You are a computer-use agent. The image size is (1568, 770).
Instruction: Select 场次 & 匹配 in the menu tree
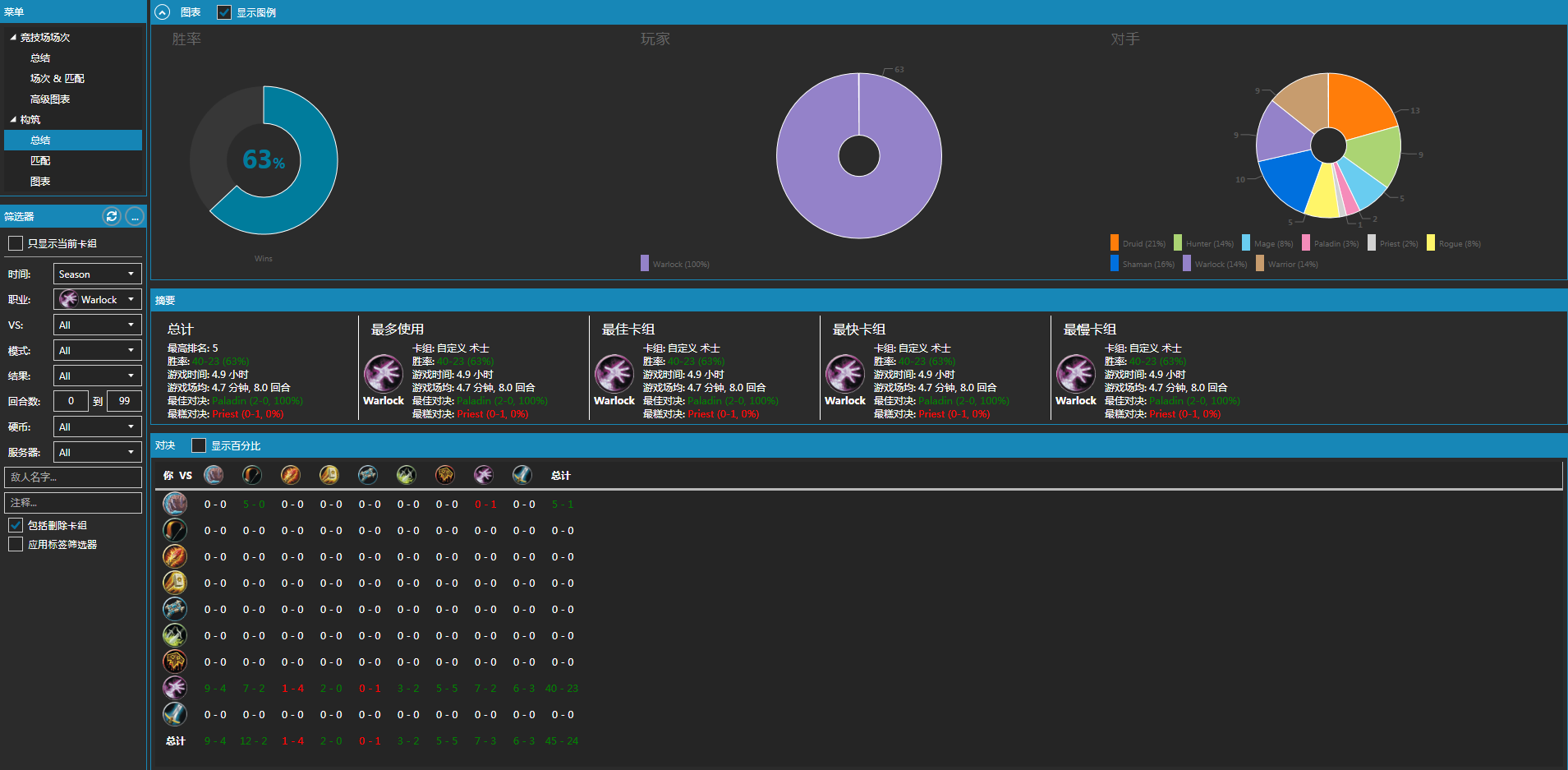[57, 79]
